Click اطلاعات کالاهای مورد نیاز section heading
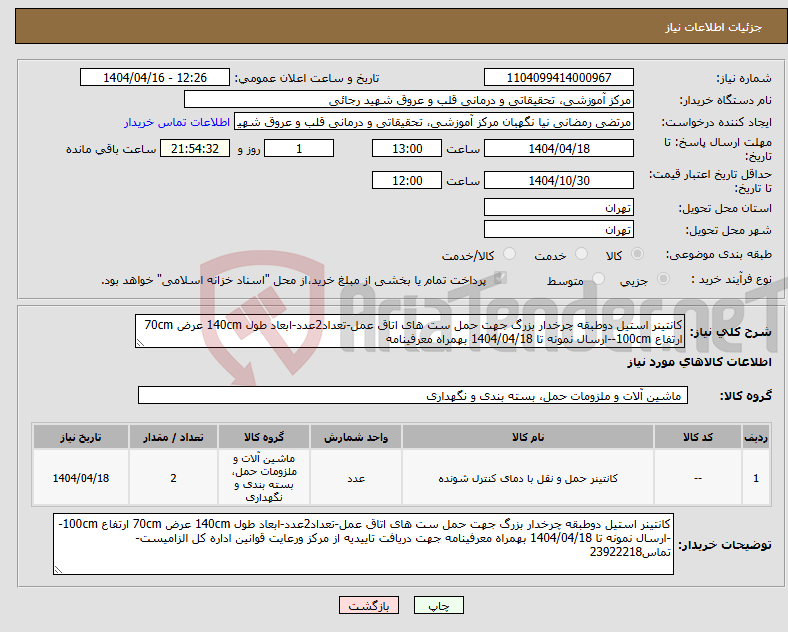788x632 pixels. [x=699, y=362]
